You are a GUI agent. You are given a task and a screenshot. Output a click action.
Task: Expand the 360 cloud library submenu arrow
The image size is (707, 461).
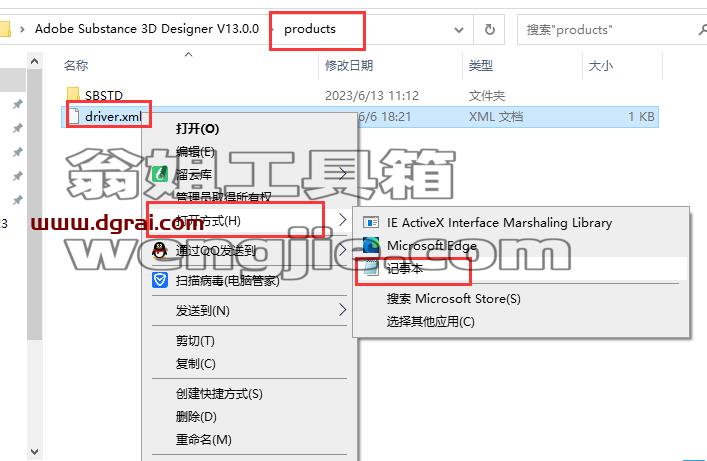click(342, 174)
